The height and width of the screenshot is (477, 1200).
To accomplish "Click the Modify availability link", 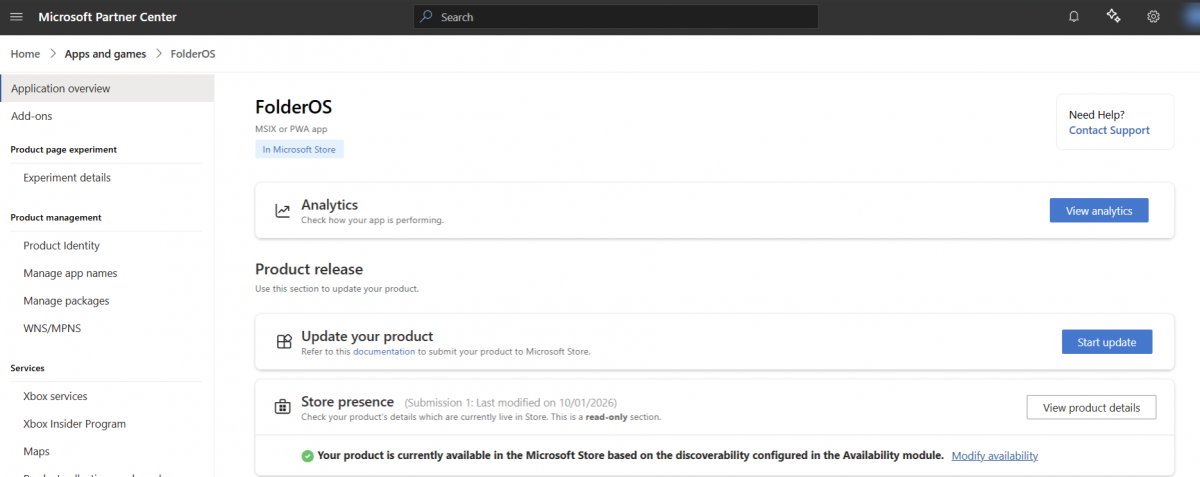I will tap(995, 456).
